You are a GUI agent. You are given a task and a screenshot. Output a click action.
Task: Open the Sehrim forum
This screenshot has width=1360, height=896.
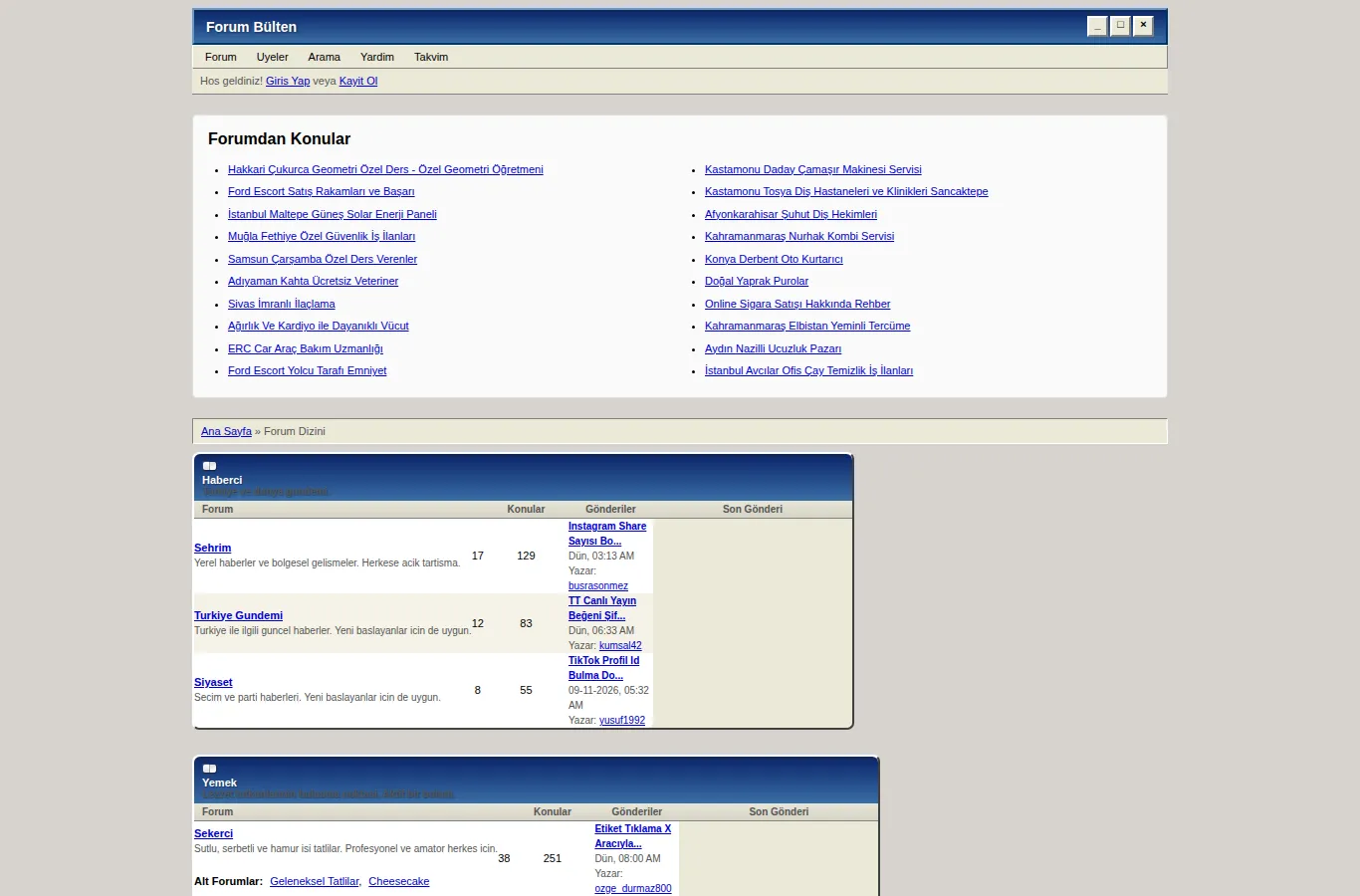point(212,549)
